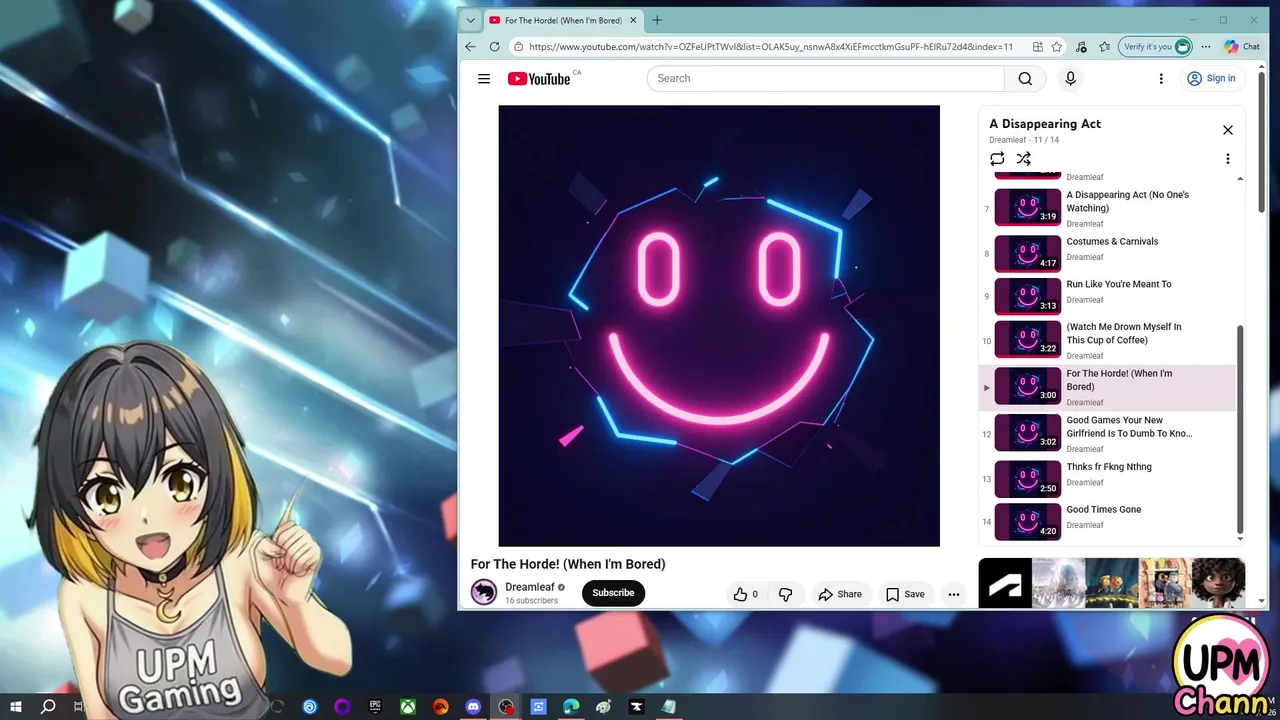This screenshot has height=720, width=1280.
Task: Expand the tab actions dropdown chevron
Action: point(470,20)
